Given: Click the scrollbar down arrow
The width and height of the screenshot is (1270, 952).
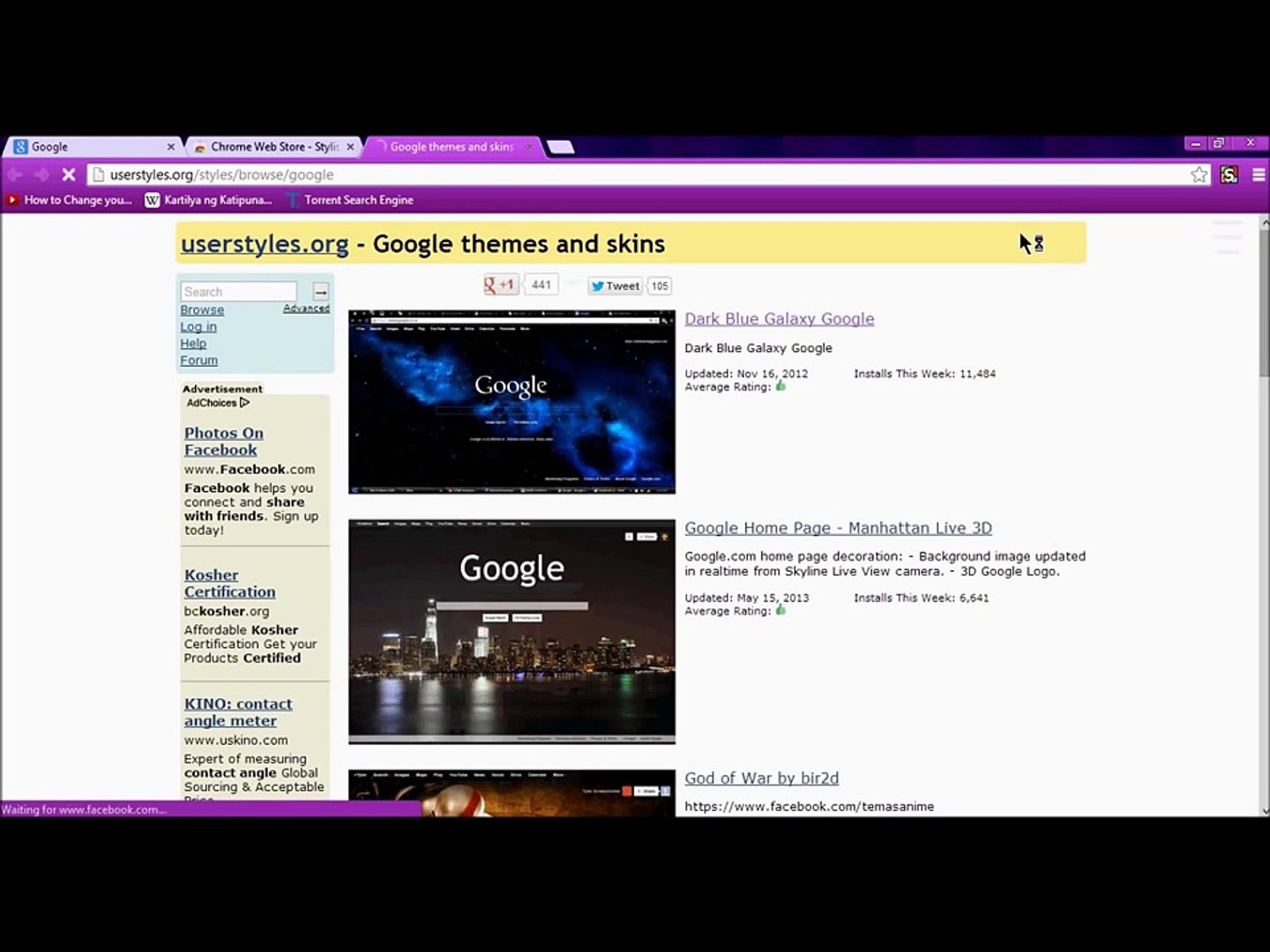Looking at the screenshot, I should coord(1263,810).
